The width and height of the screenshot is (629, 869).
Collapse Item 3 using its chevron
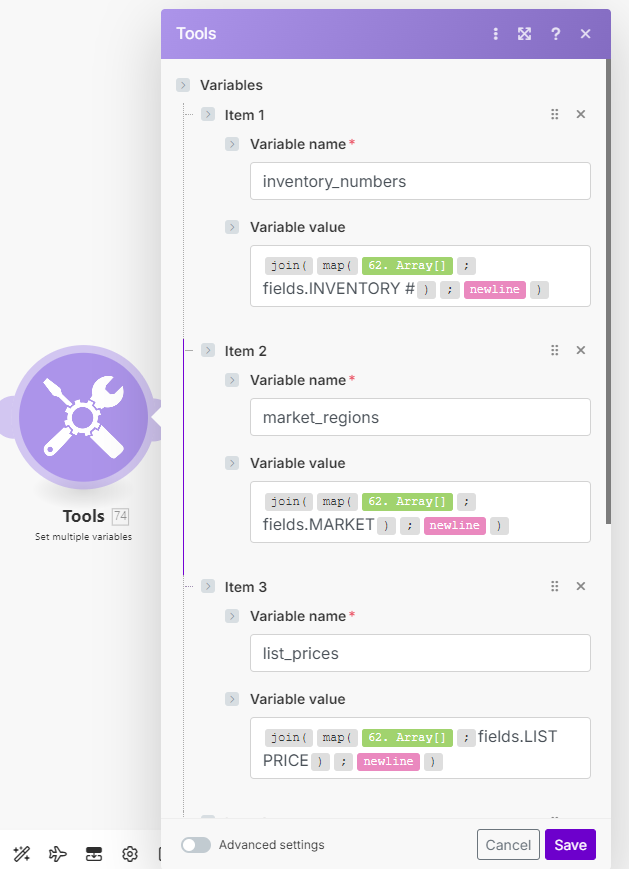[x=208, y=587]
